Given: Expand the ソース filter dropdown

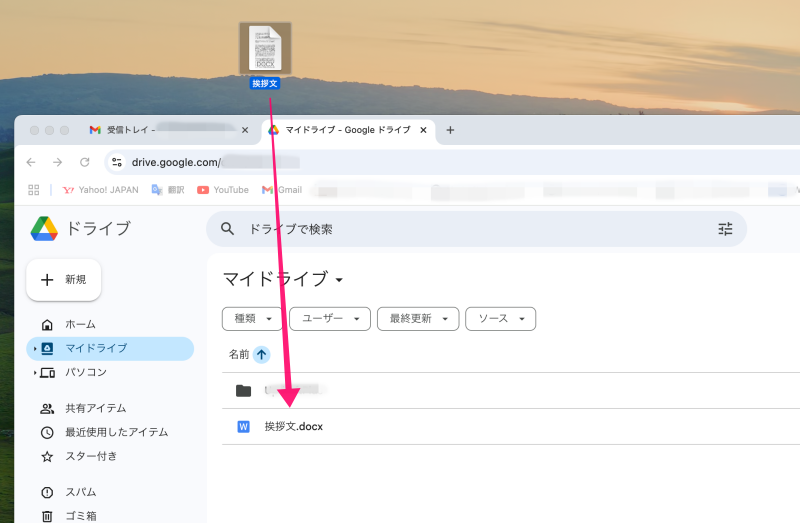Looking at the screenshot, I should (501, 319).
